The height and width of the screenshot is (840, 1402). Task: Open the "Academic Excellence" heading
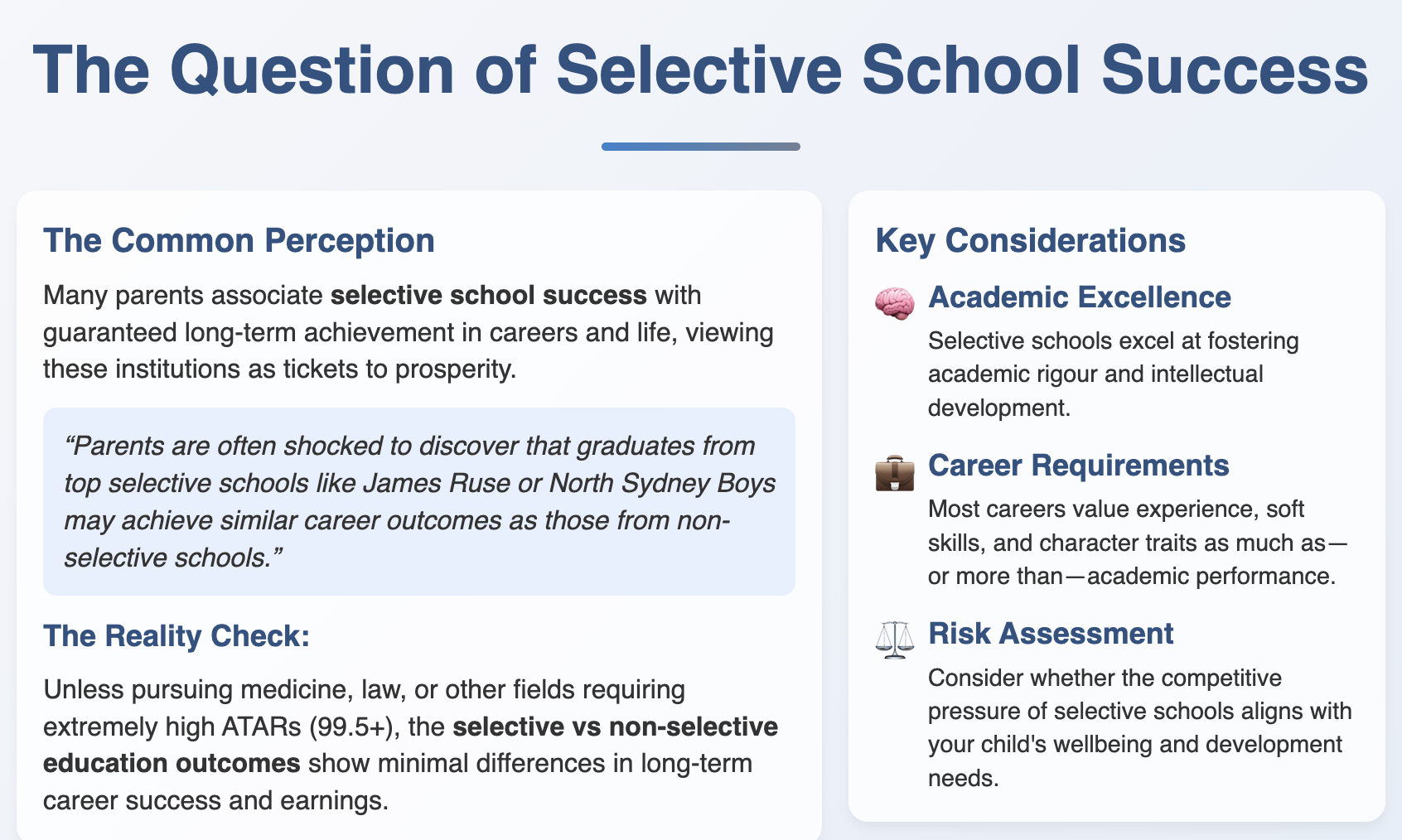click(1079, 297)
